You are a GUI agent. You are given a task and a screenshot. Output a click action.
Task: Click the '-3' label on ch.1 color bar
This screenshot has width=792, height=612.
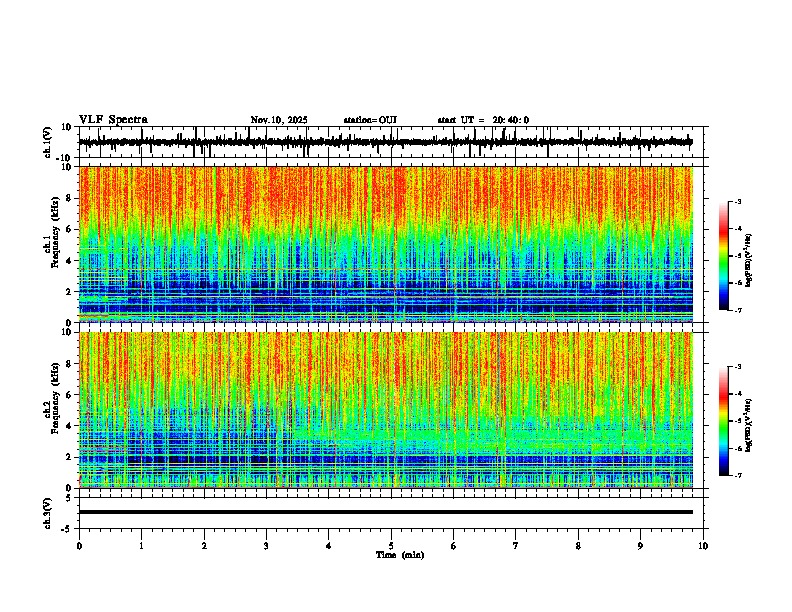coord(737,201)
